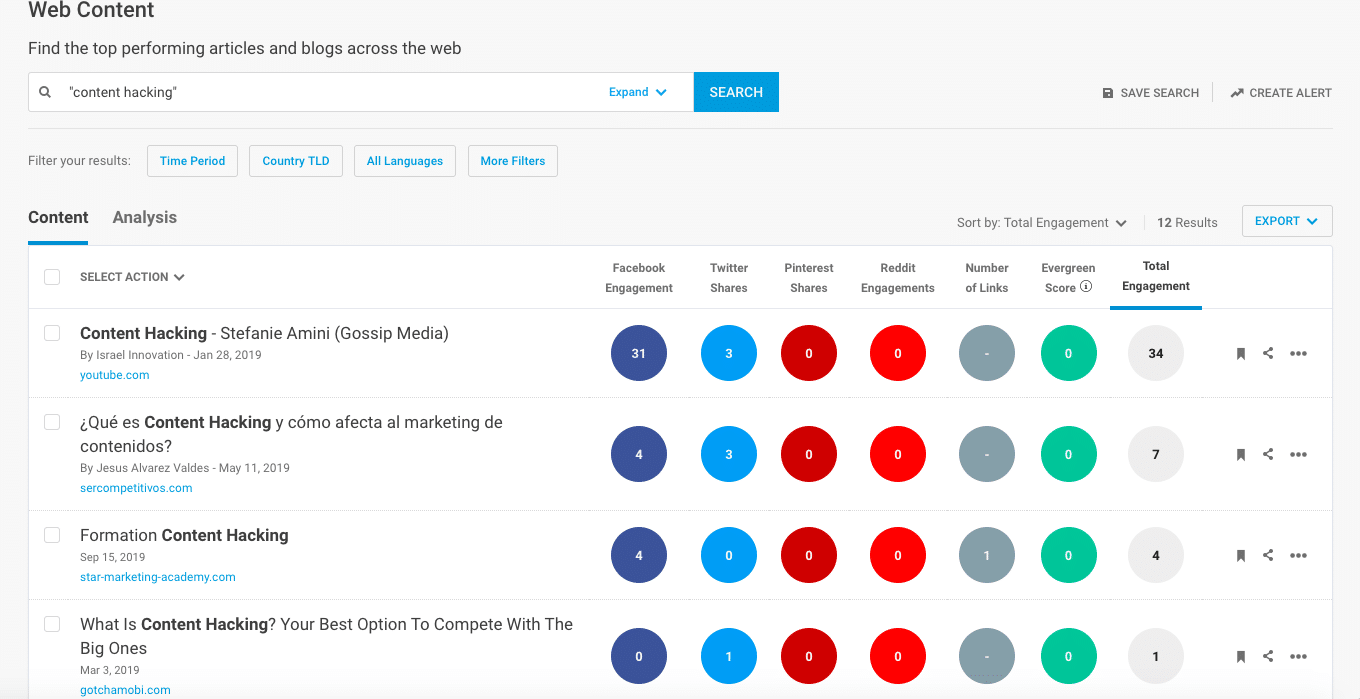Click the Create Alert trend icon
This screenshot has width=1360, height=699.
coord(1237,93)
